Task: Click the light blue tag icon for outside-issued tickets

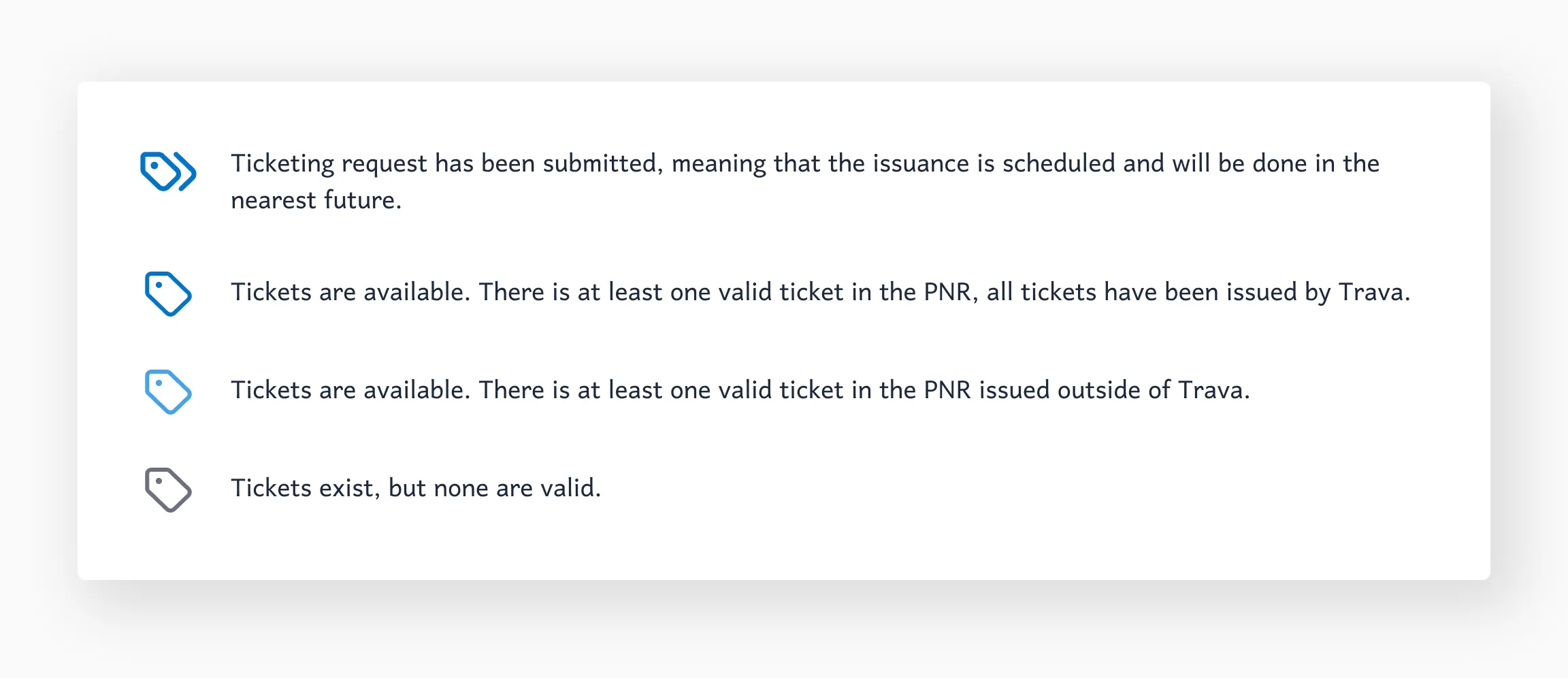Action: click(168, 392)
